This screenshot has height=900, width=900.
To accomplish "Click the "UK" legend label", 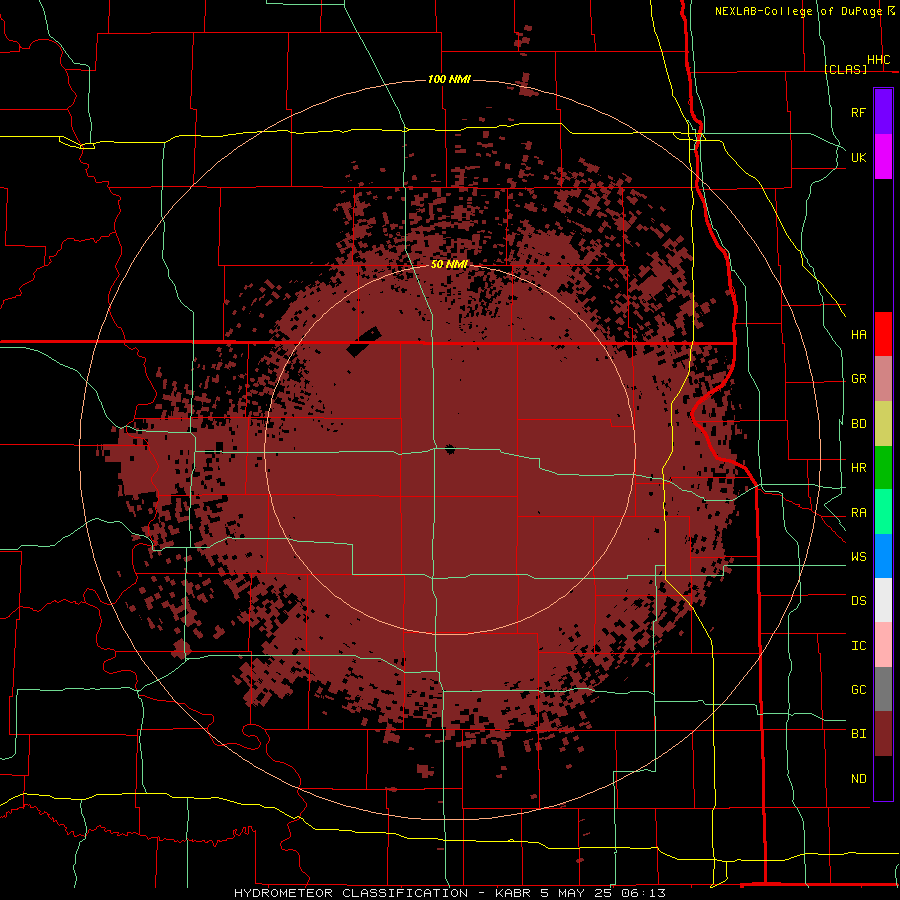I will point(858,158).
